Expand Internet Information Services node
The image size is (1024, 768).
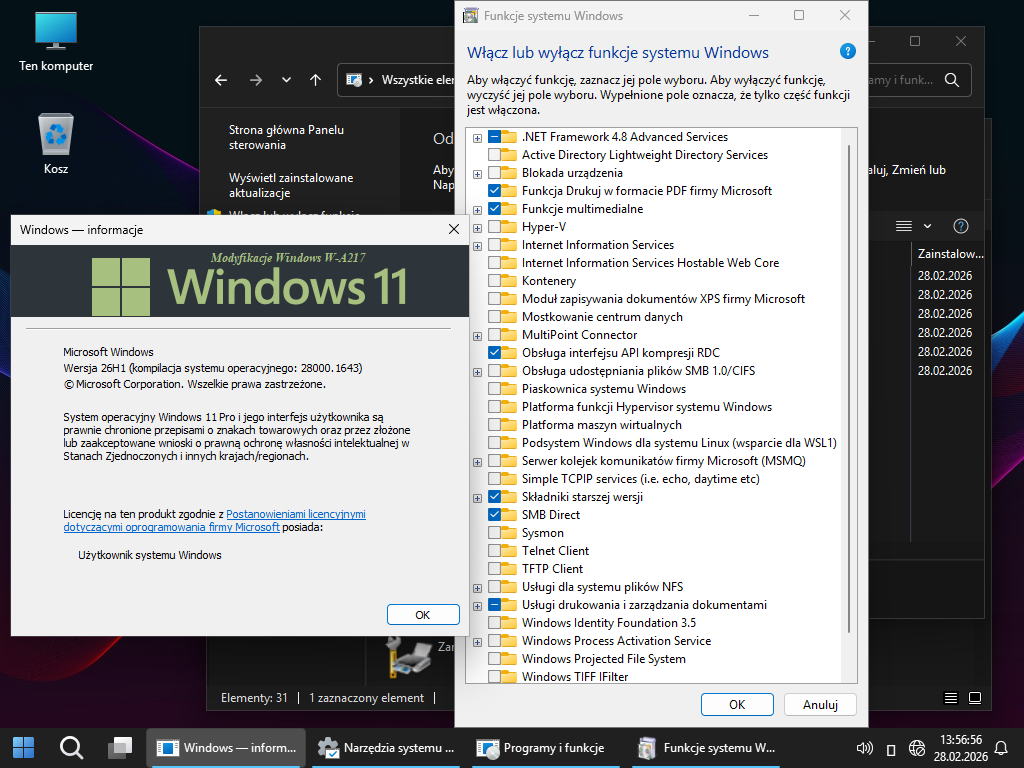click(478, 245)
